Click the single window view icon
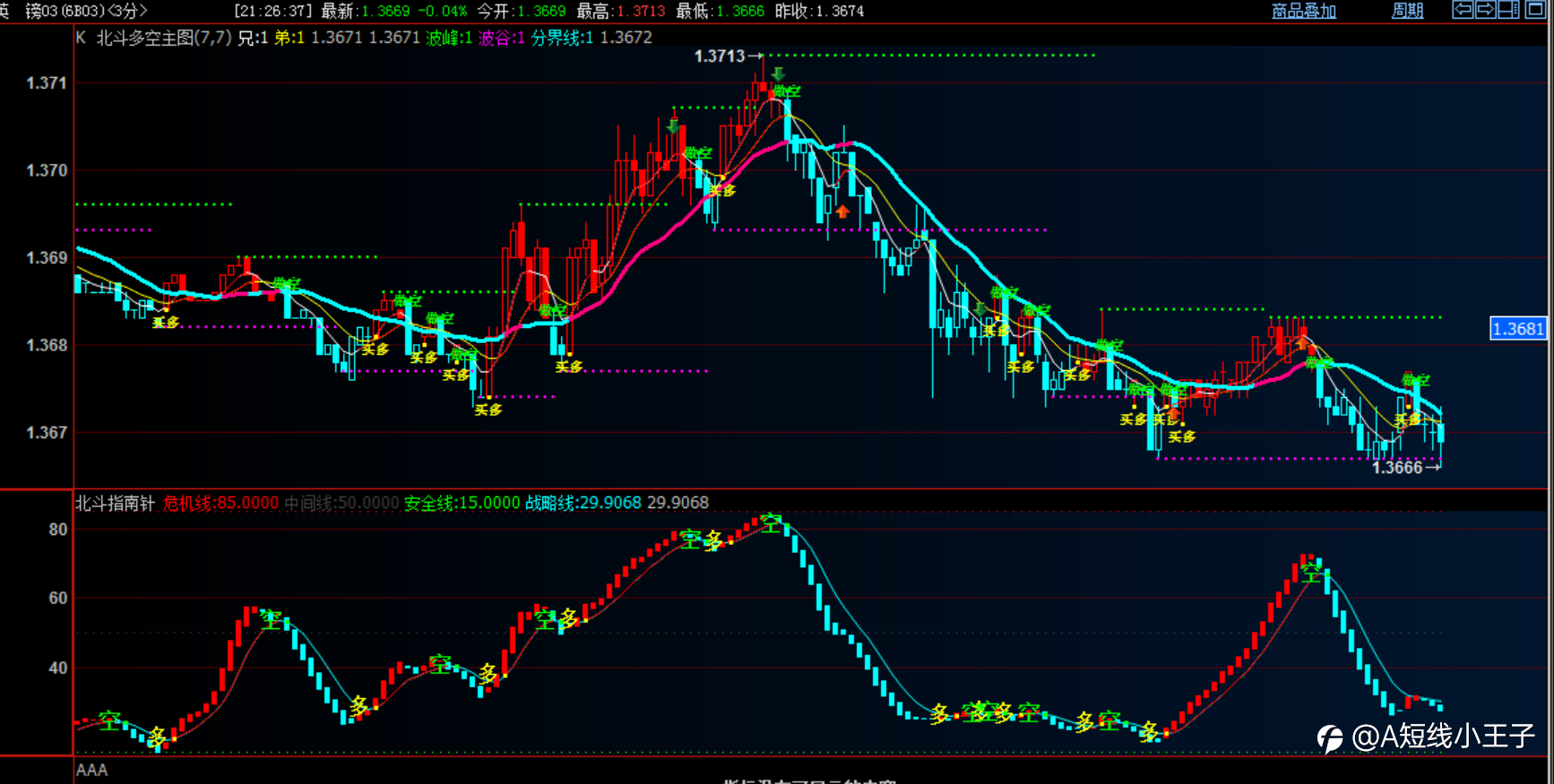 tap(1533, 10)
